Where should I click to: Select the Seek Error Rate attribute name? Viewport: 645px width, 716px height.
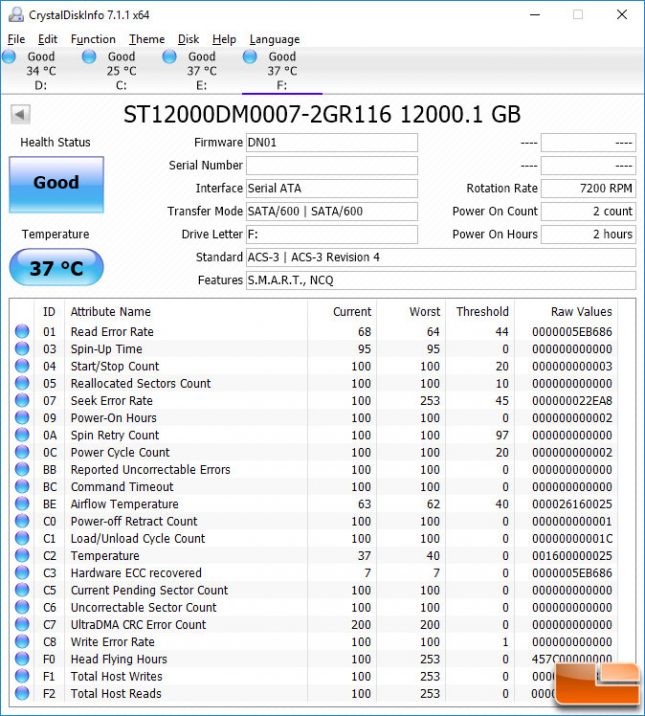(111, 400)
